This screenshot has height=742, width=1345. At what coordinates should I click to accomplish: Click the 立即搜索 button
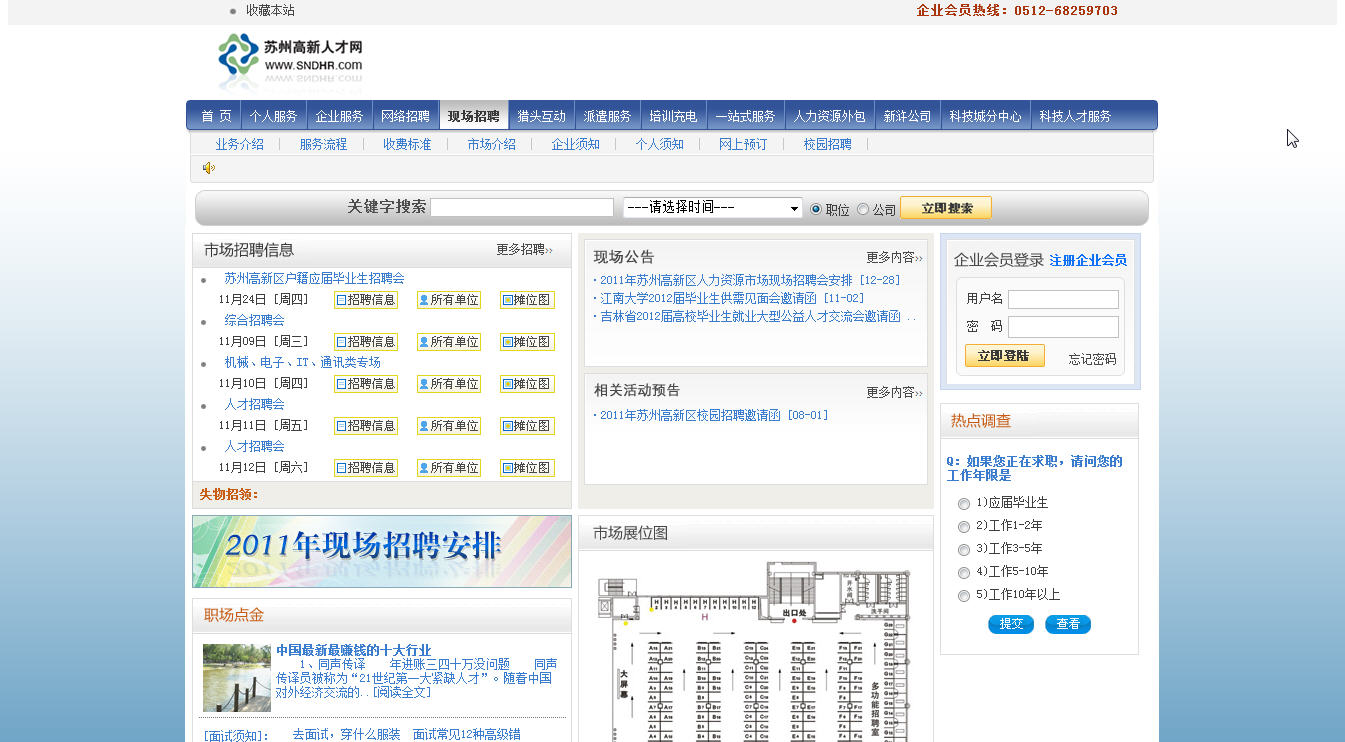point(946,208)
